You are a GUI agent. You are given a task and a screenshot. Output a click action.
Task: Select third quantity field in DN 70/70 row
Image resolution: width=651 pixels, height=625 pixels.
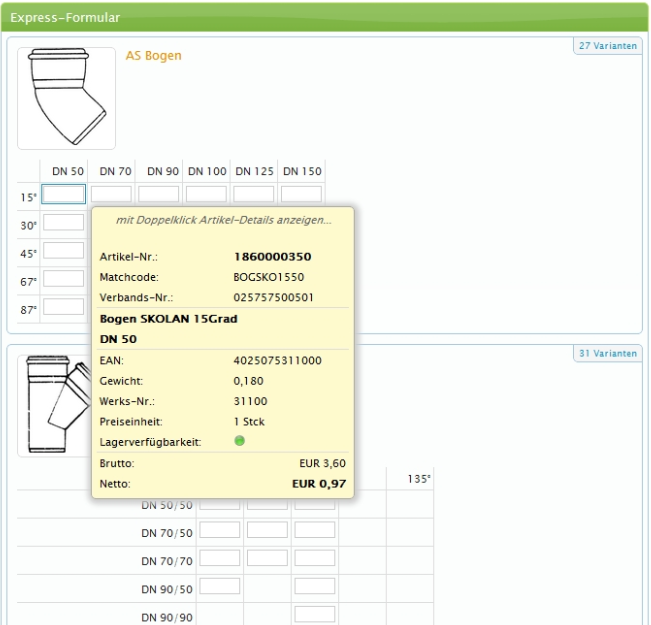coord(315,558)
